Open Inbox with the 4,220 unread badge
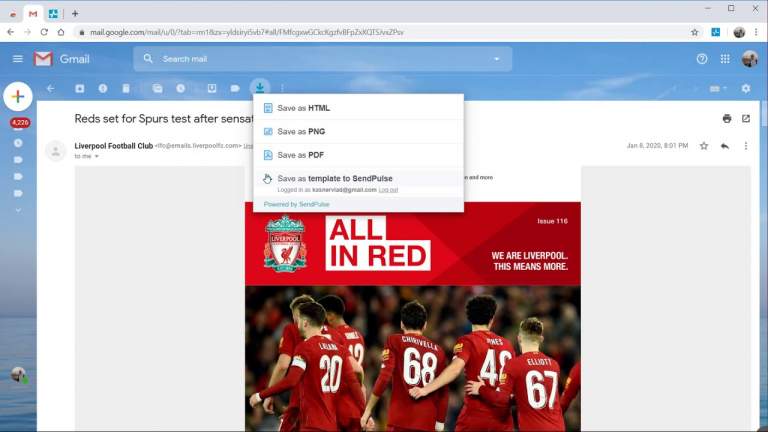 pos(20,123)
